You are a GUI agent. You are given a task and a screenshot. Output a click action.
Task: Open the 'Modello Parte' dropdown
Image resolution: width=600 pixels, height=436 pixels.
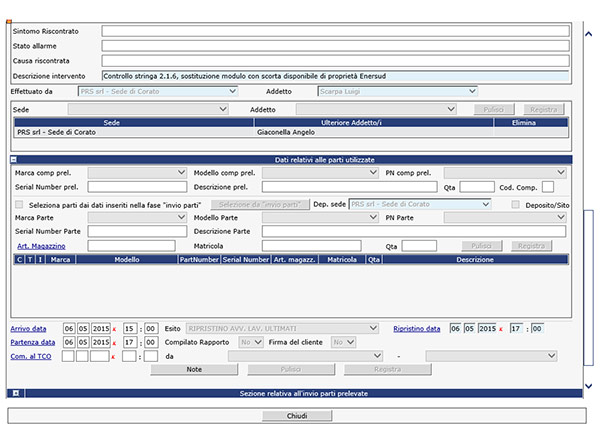pos(320,217)
